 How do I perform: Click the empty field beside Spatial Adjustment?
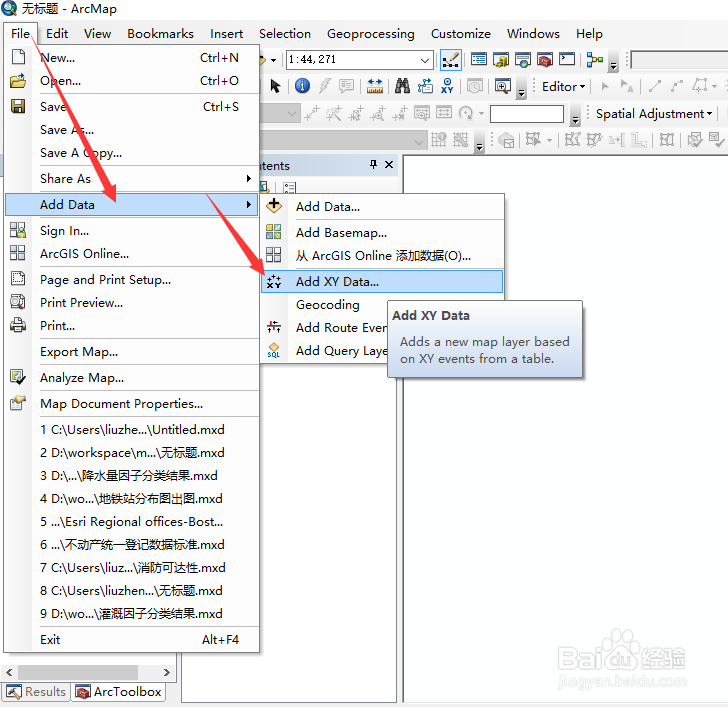click(527, 114)
